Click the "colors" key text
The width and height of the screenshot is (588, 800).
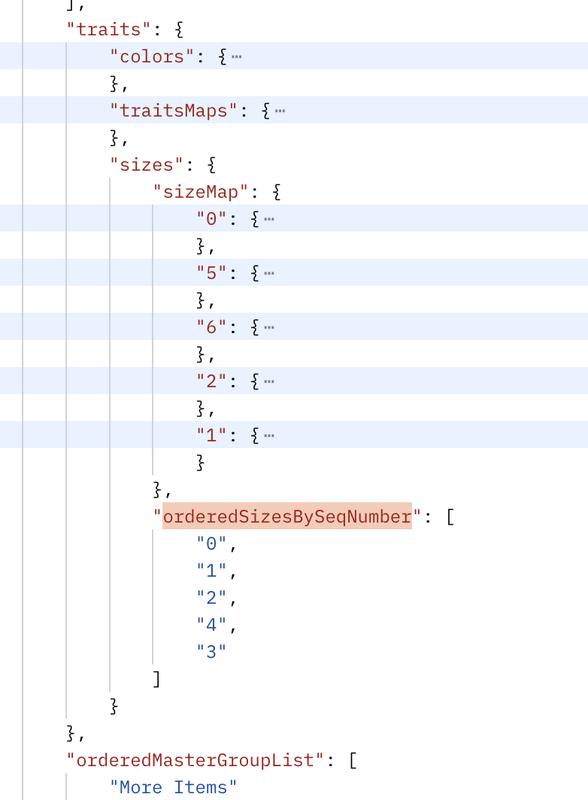click(152, 57)
